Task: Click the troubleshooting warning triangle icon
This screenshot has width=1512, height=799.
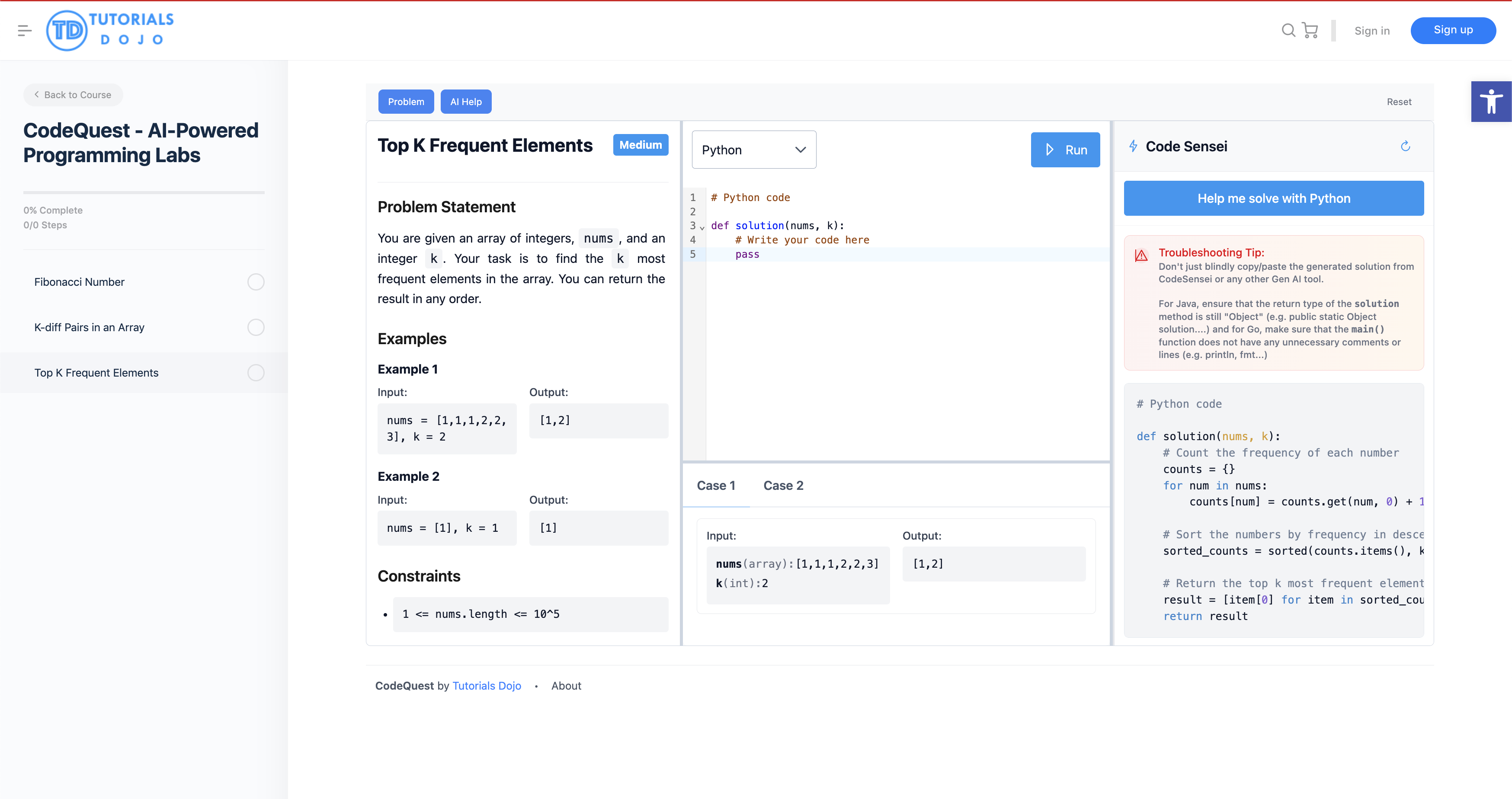Action: click(1141, 255)
